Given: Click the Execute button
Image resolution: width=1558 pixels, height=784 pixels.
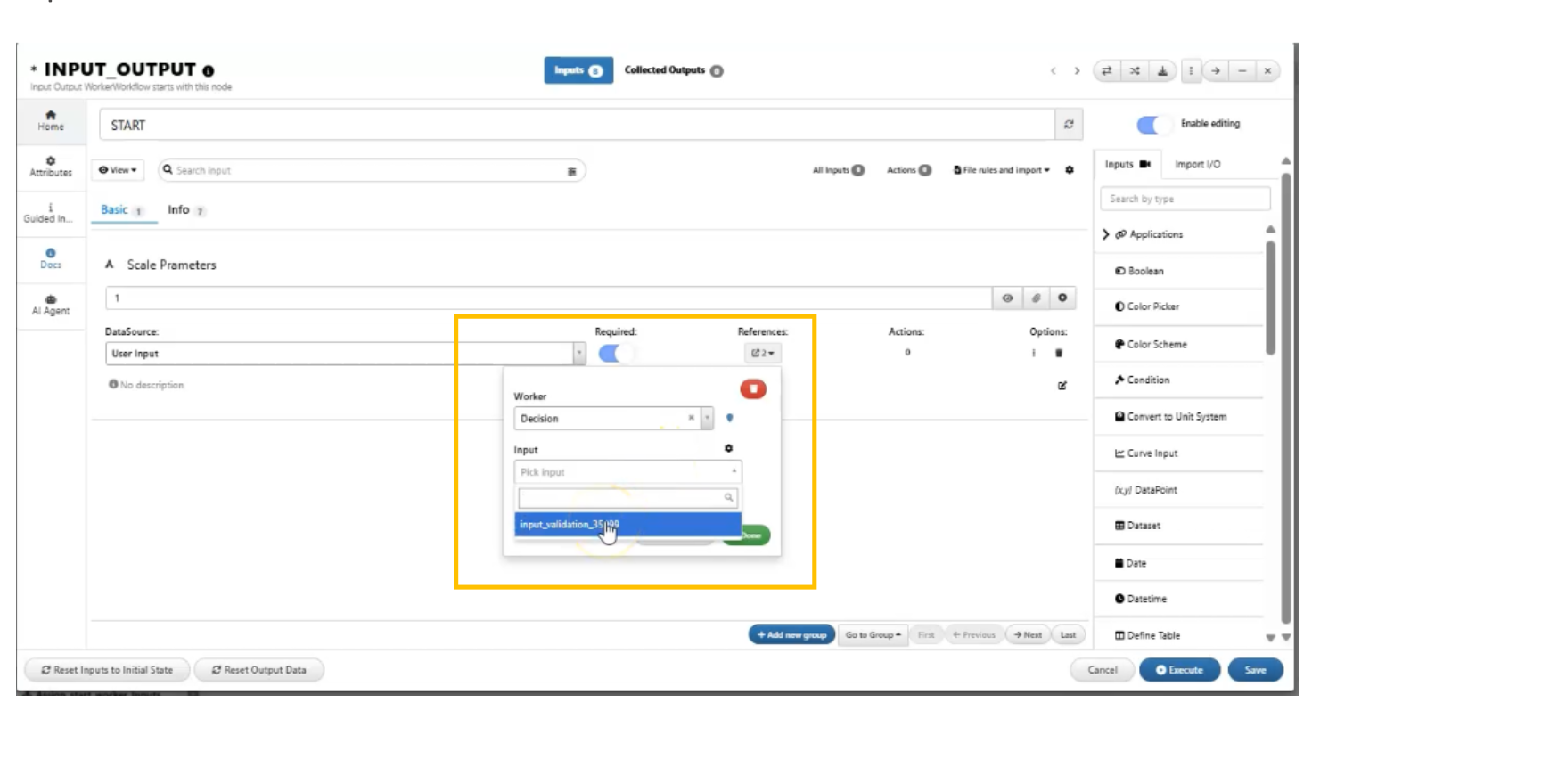Looking at the screenshot, I should [x=1179, y=670].
